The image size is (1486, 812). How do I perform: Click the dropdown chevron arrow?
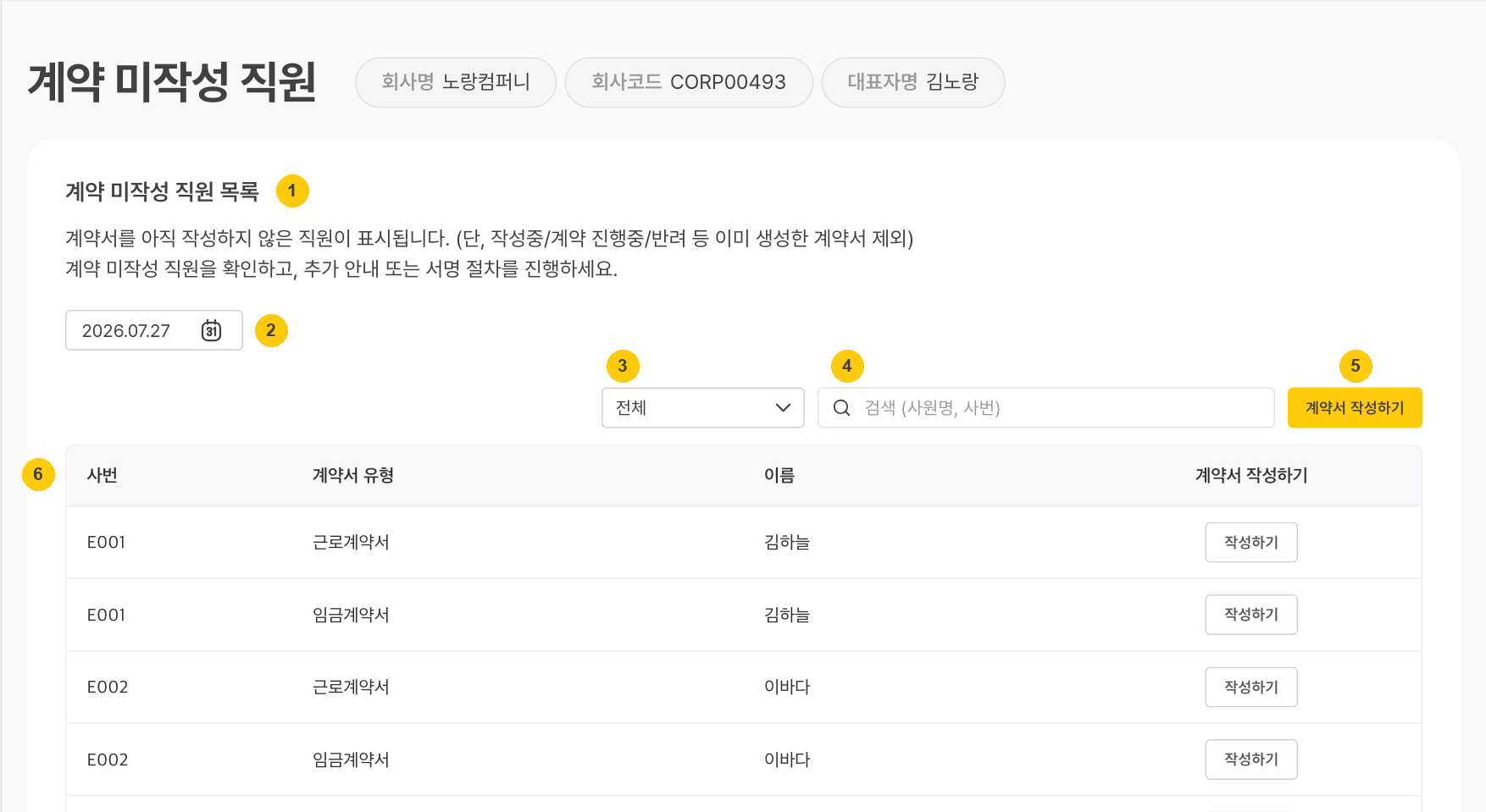coord(783,408)
